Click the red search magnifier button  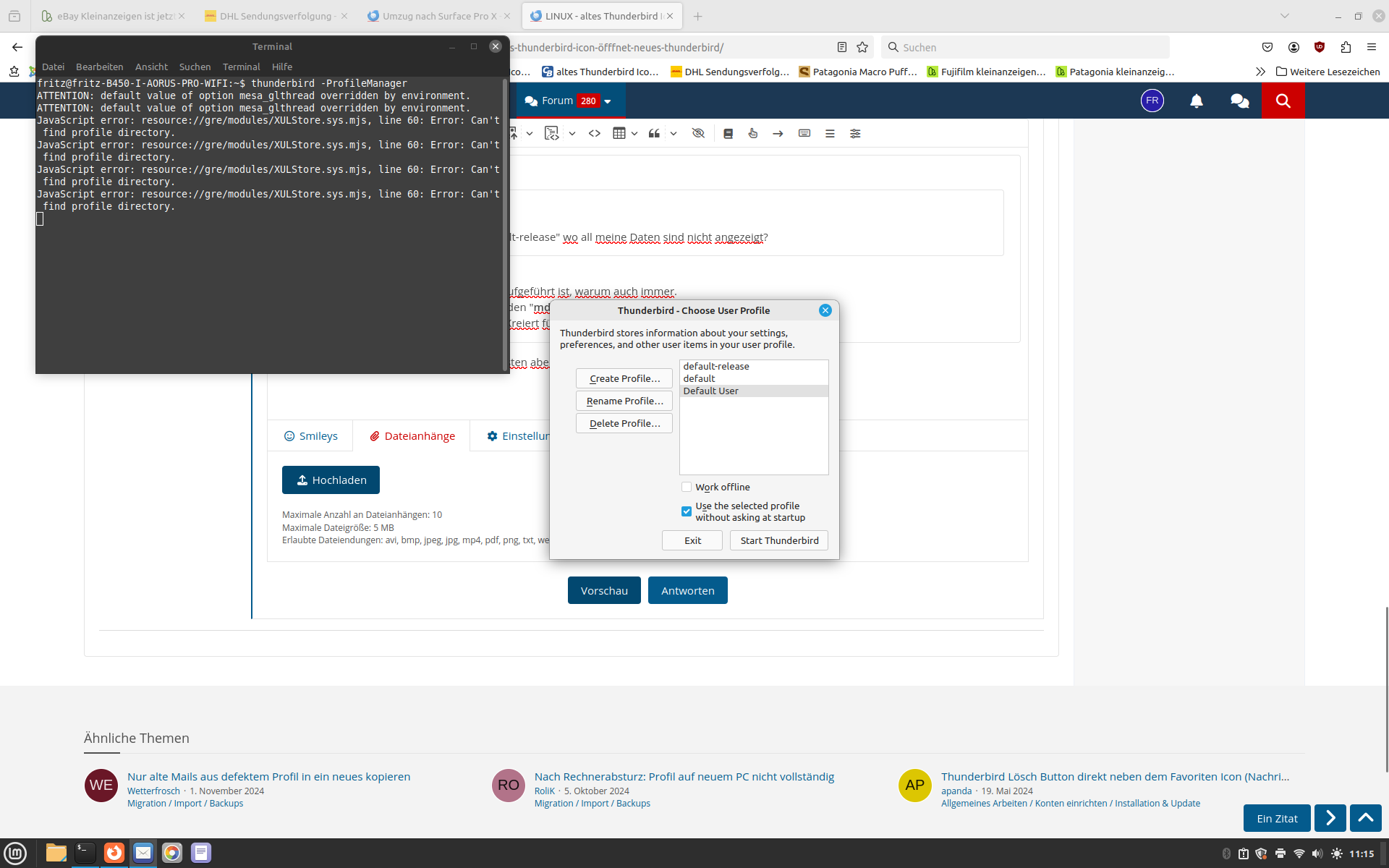(1283, 101)
